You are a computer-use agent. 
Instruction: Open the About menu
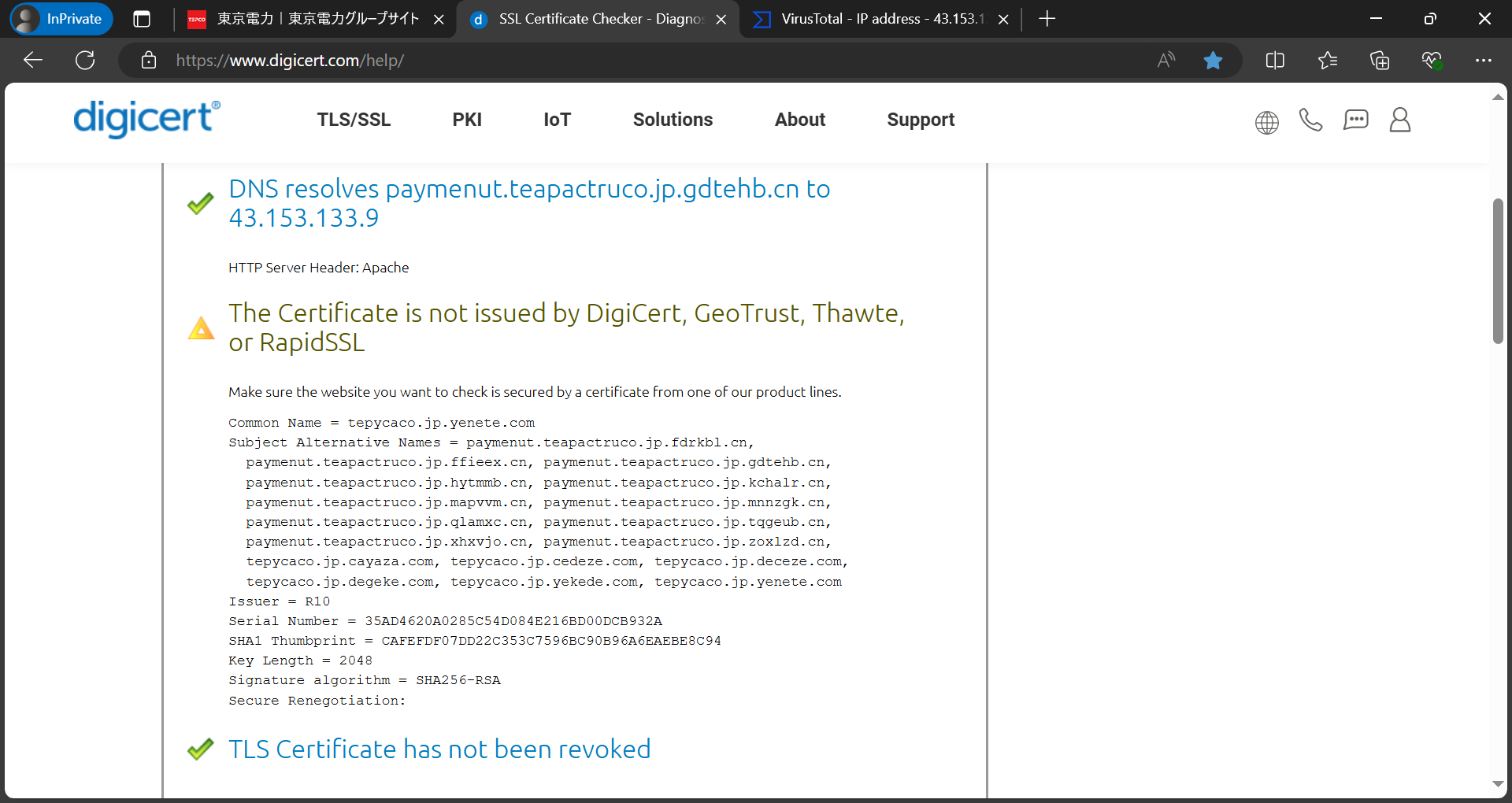coord(800,120)
